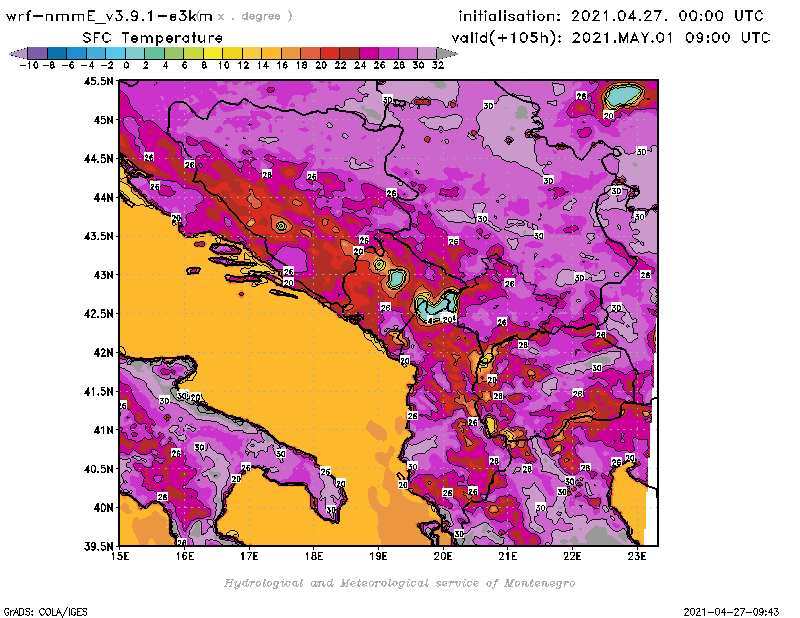Click the '45.5N' latitude axis label
The image size is (800, 618).
coord(98,81)
